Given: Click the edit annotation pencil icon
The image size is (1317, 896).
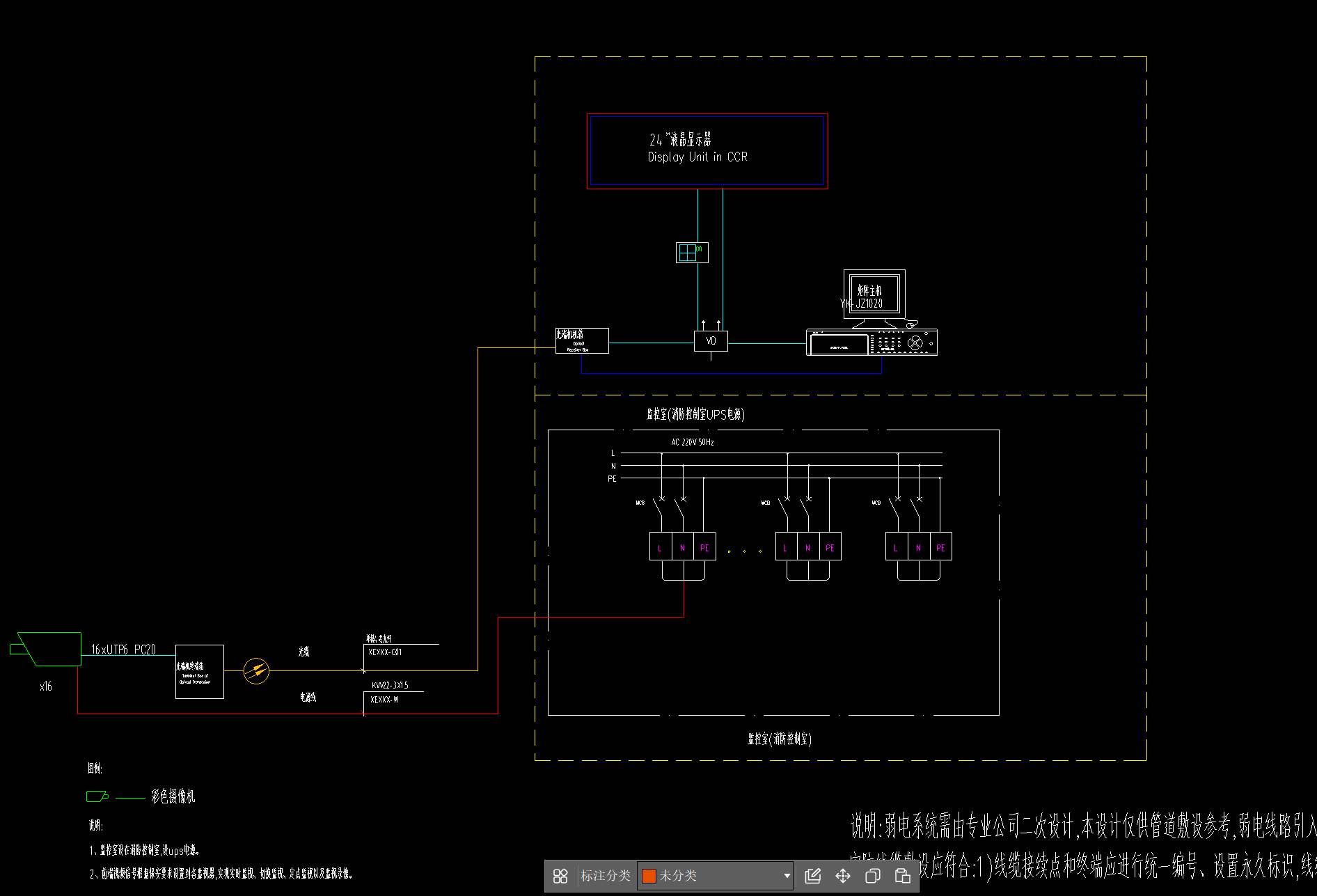Looking at the screenshot, I should (x=812, y=876).
